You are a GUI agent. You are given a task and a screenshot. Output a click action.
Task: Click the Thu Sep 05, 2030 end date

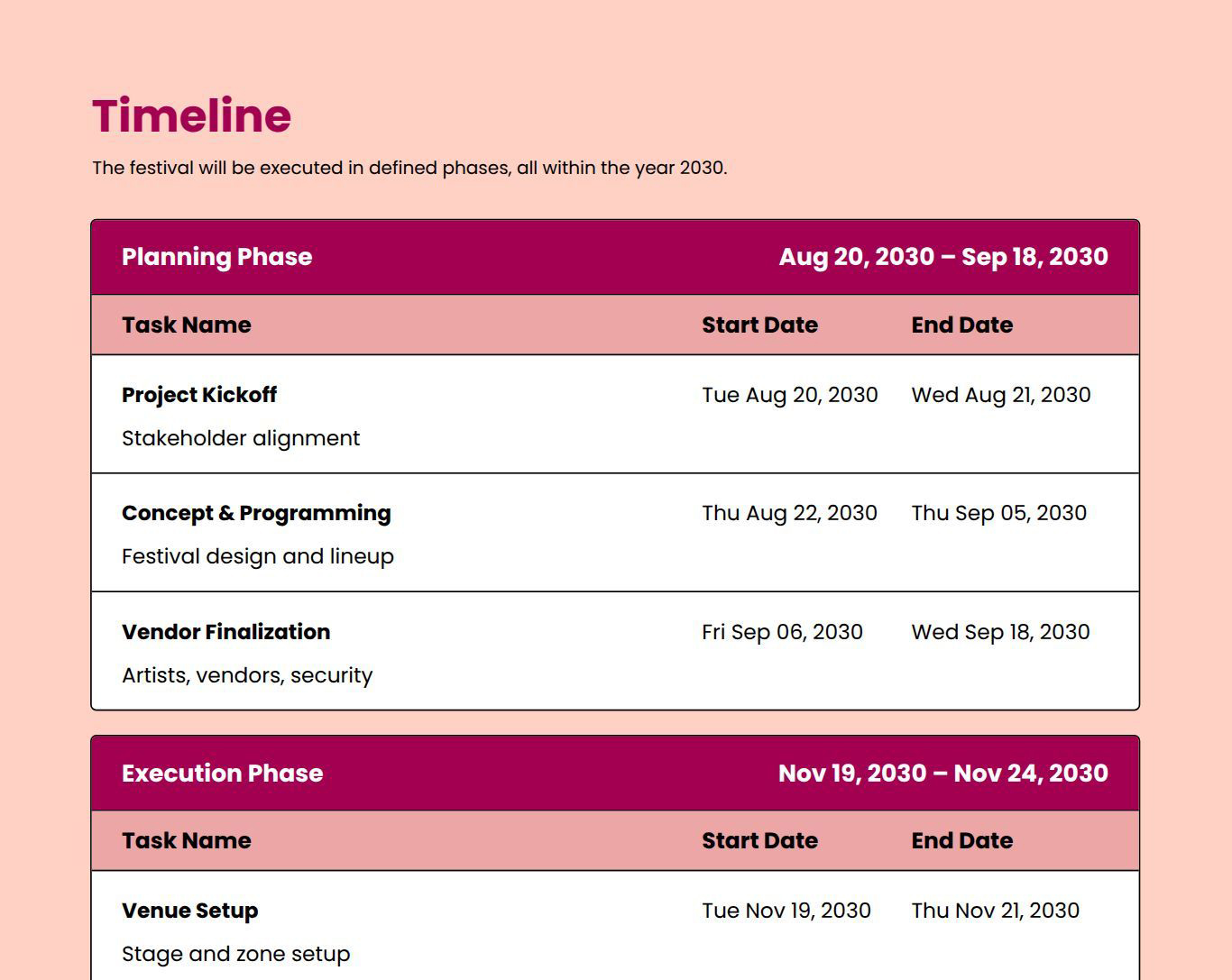click(998, 513)
